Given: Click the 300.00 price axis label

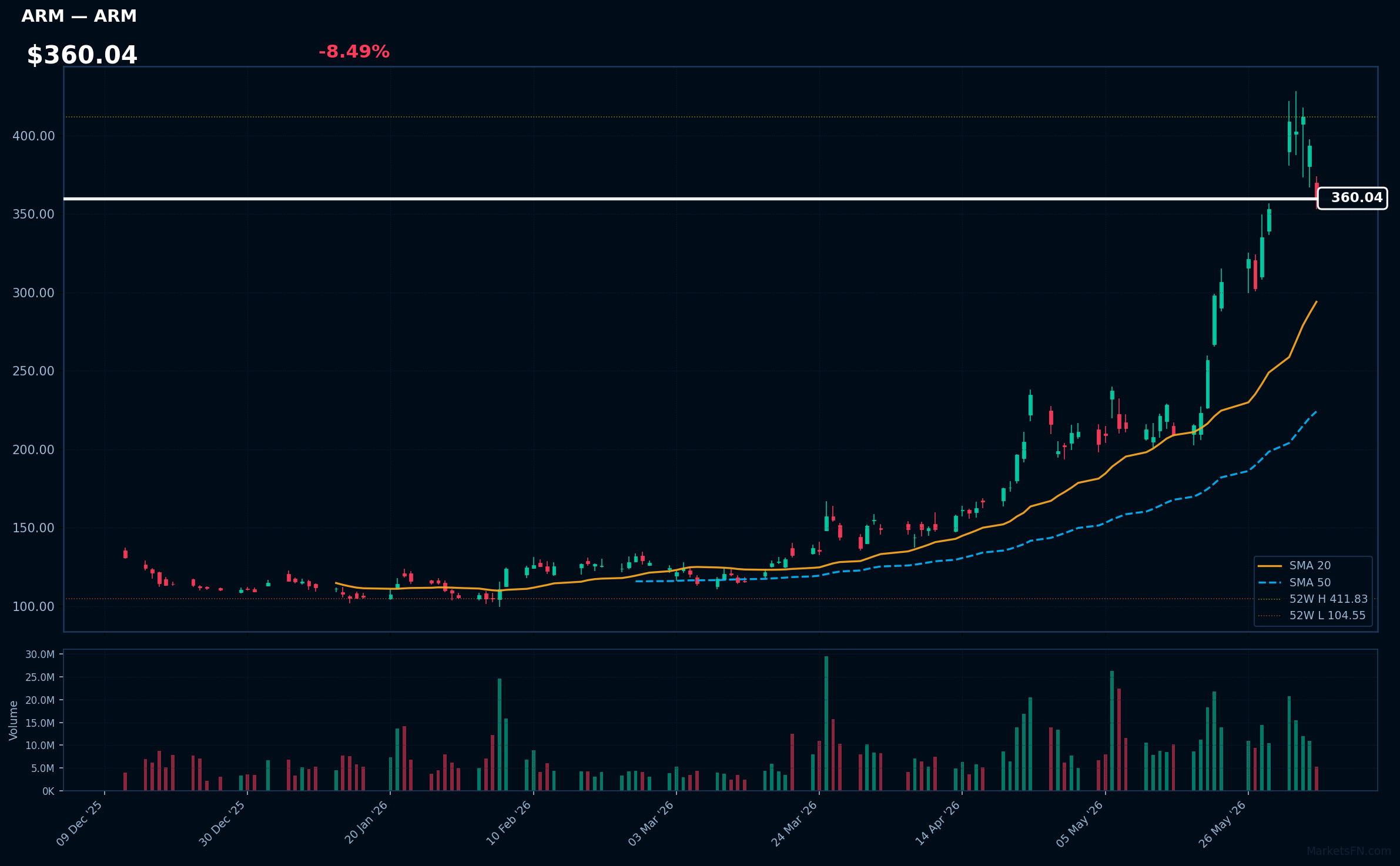Looking at the screenshot, I should point(34,293).
